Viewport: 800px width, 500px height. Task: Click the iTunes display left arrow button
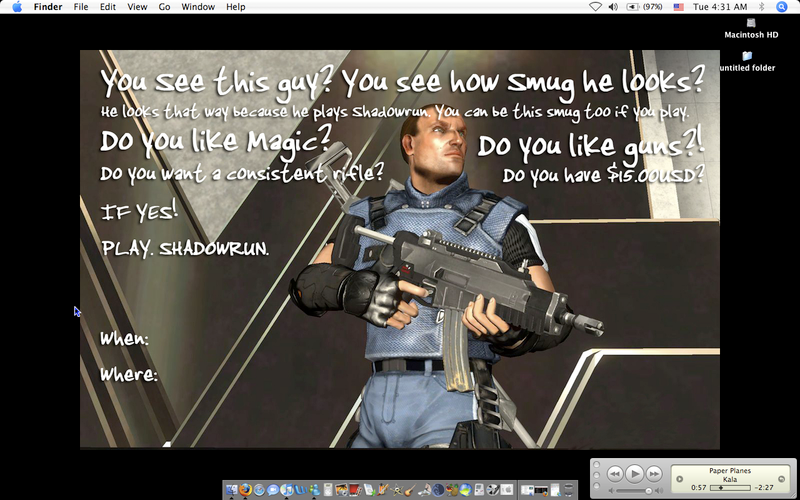(680, 479)
